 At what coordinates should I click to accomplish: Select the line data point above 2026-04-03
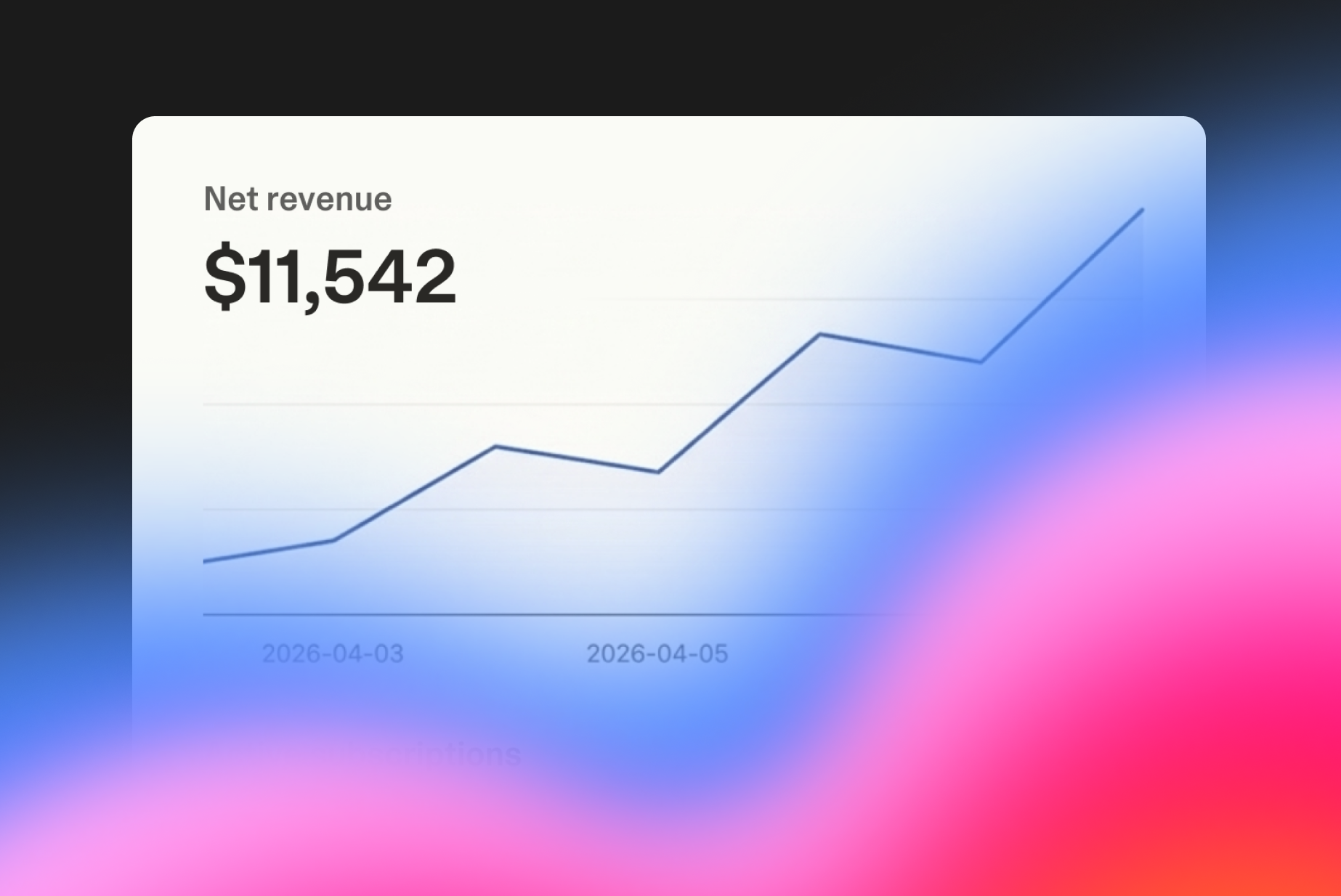click(333, 540)
